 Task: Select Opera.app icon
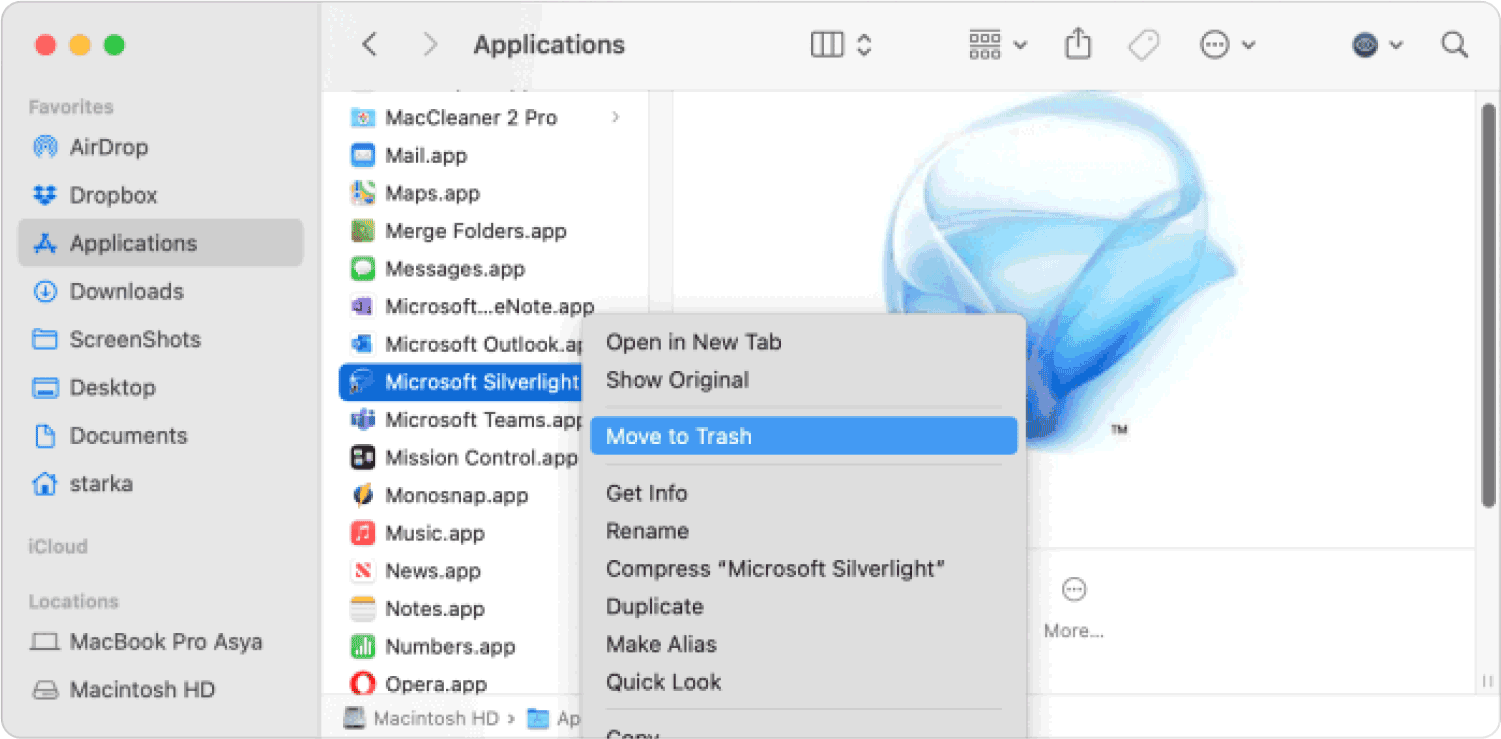(x=362, y=684)
